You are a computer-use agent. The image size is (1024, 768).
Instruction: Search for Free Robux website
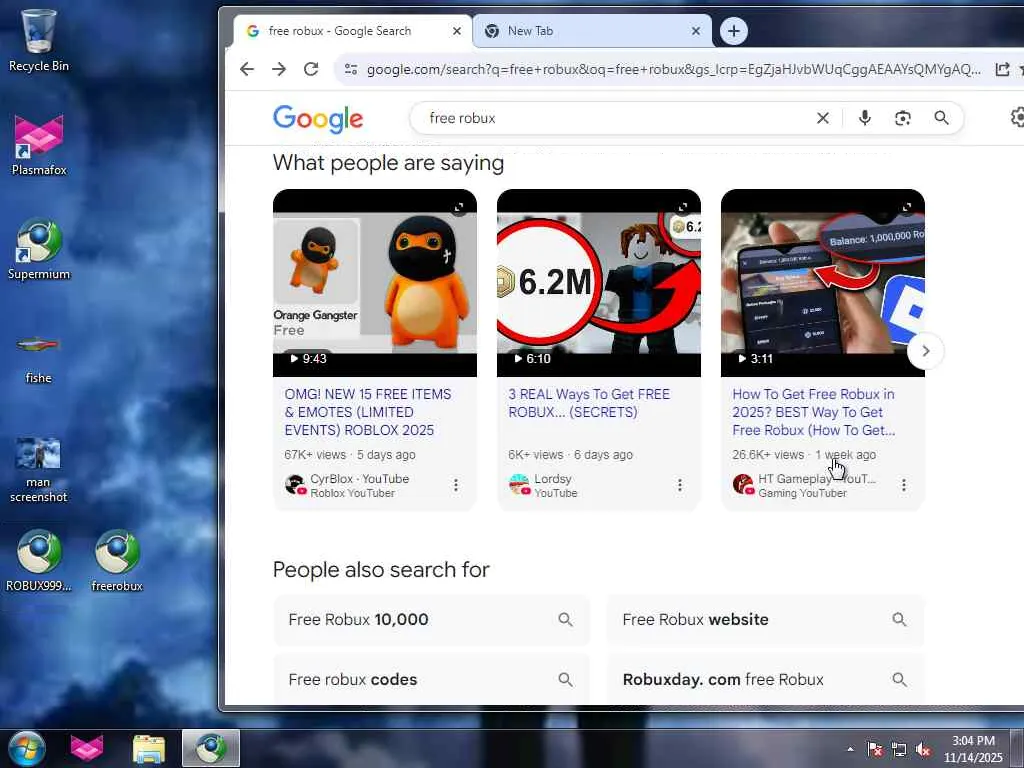tap(765, 620)
